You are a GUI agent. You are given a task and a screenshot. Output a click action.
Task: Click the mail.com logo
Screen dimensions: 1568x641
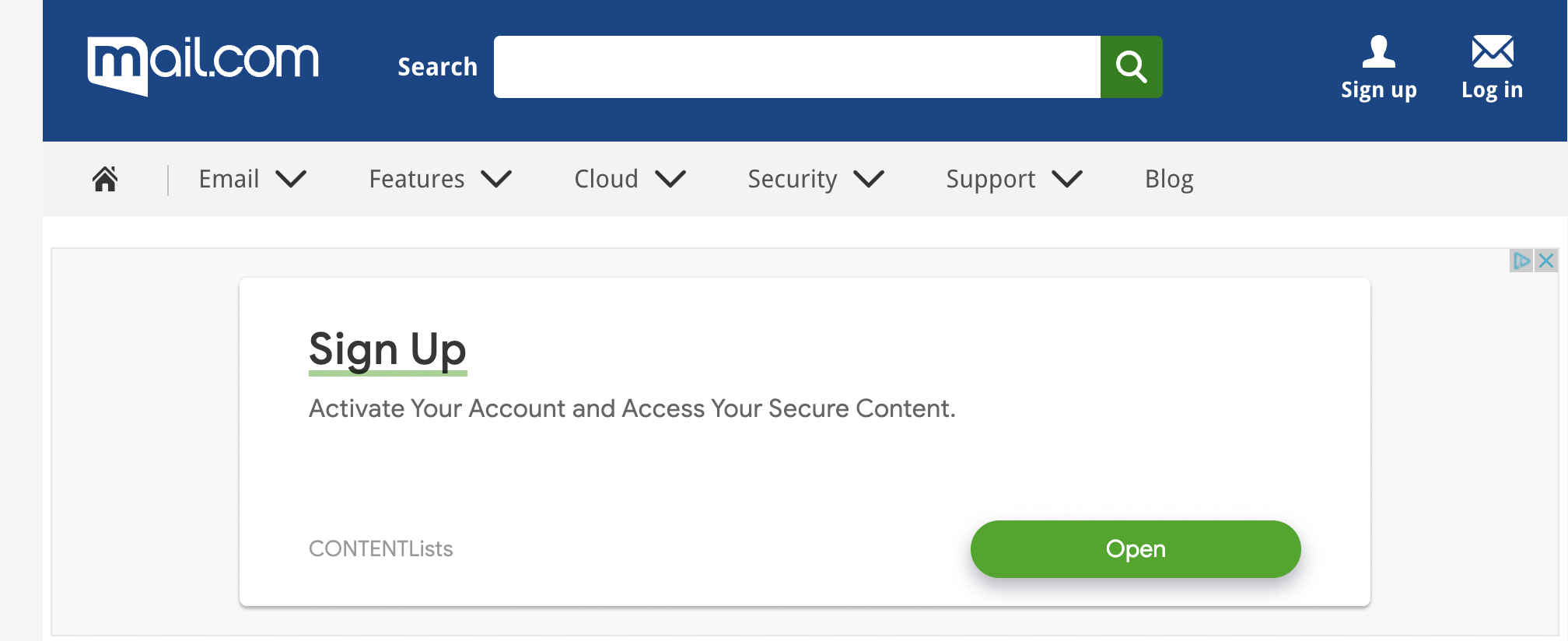tap(203, 65)
